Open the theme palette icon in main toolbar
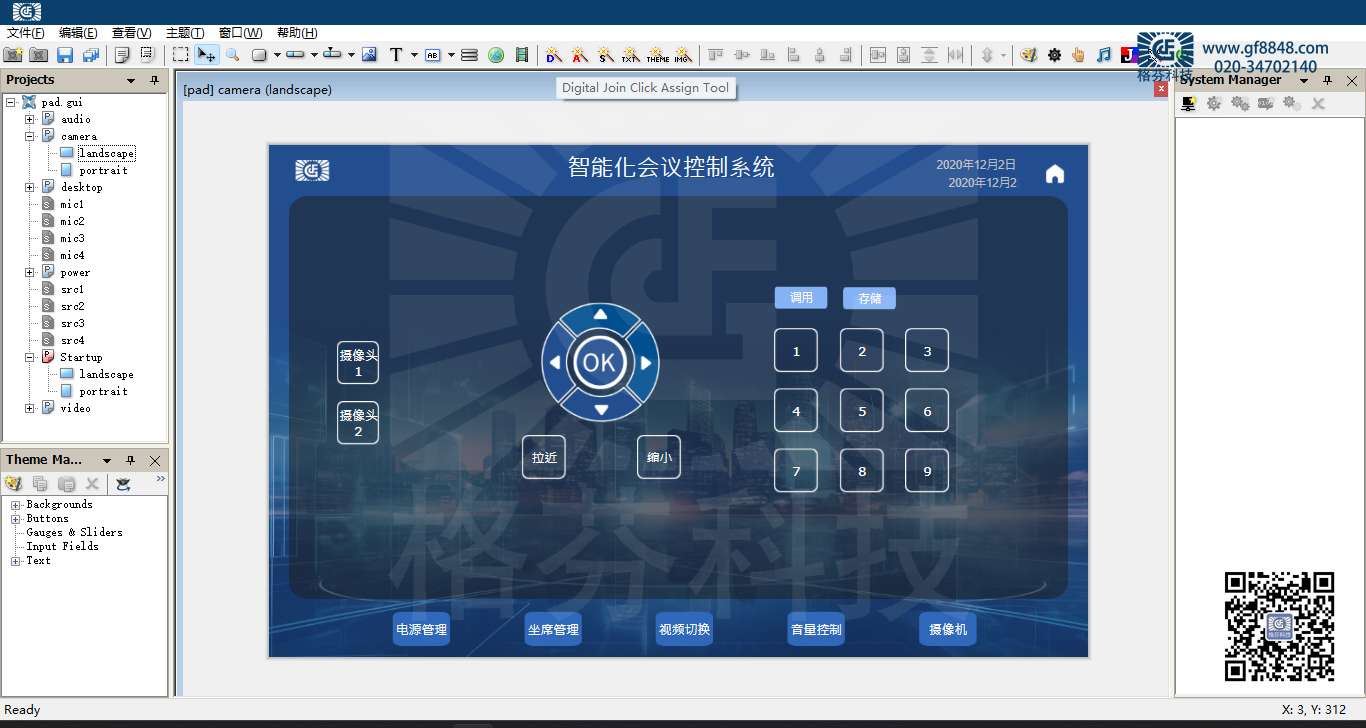 pos(1029,55)
